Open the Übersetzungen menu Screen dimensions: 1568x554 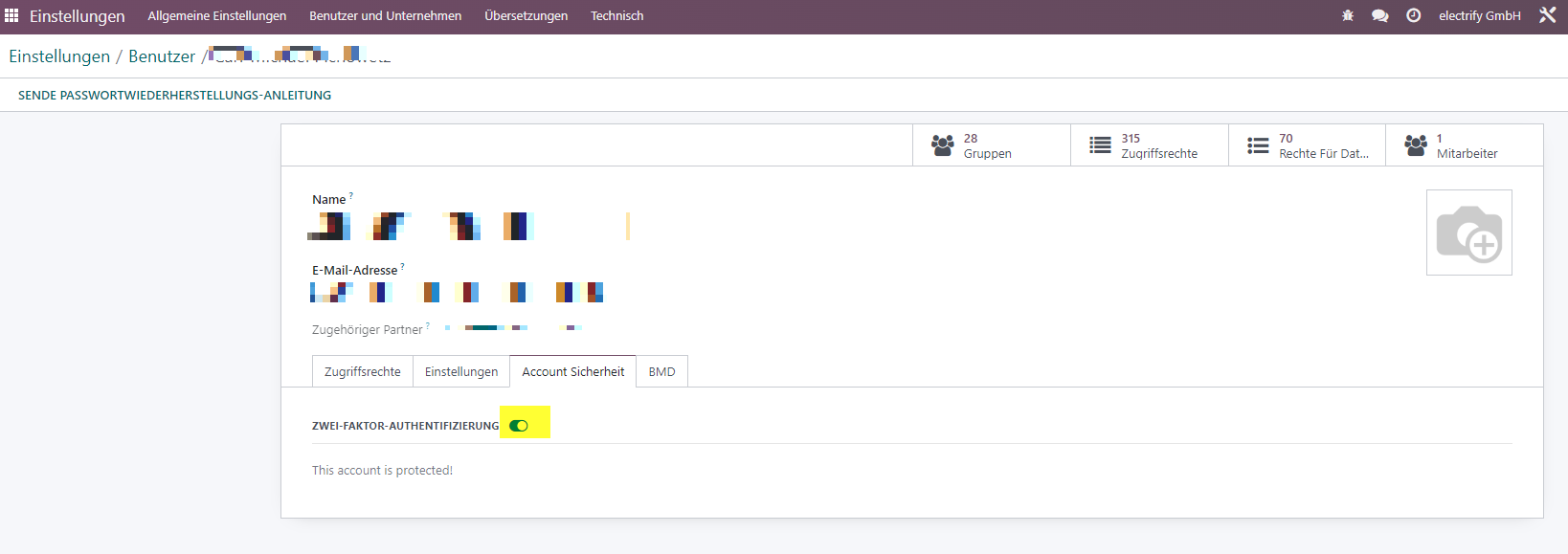(526, 16)
